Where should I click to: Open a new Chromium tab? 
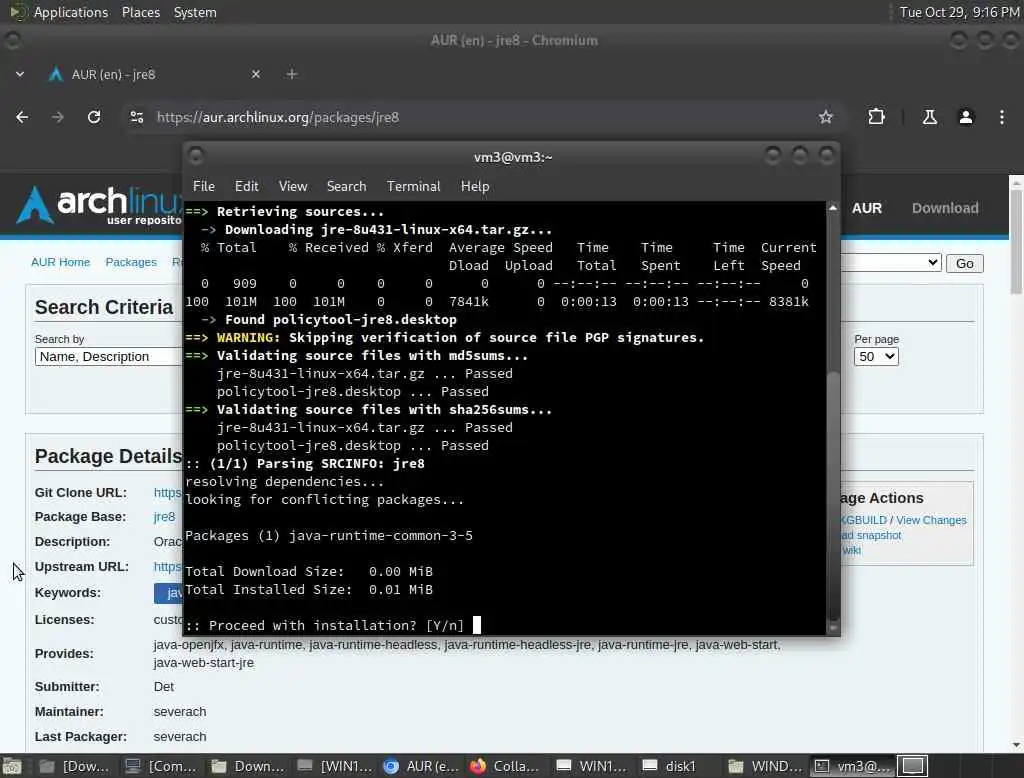(292, 74)
